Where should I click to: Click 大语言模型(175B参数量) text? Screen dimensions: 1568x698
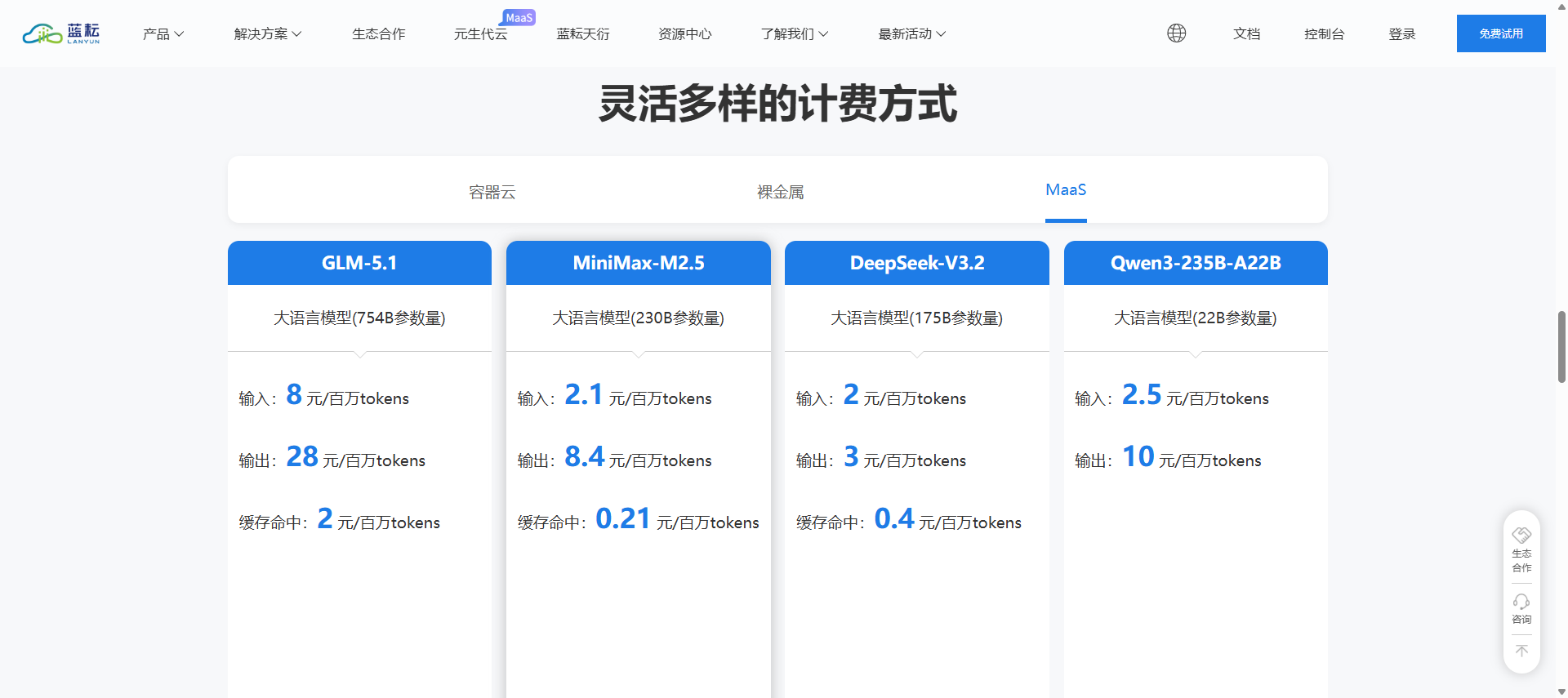(x=917, y=318)
